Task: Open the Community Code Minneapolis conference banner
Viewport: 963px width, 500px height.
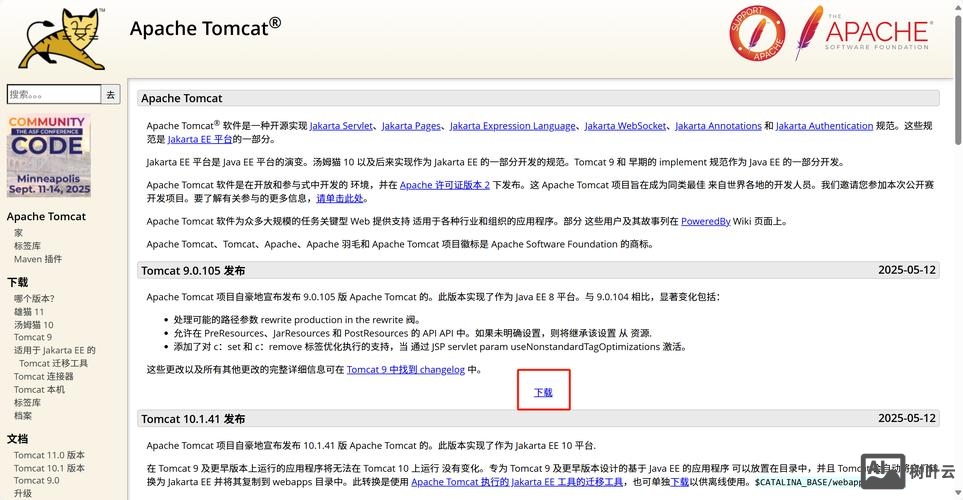Action: pos(49,155)
